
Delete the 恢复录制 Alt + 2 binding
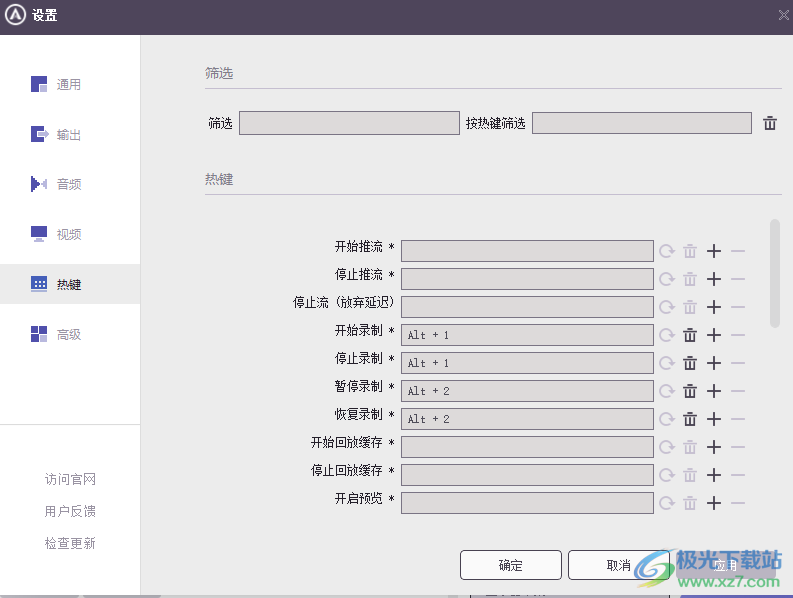click(690, 419)
